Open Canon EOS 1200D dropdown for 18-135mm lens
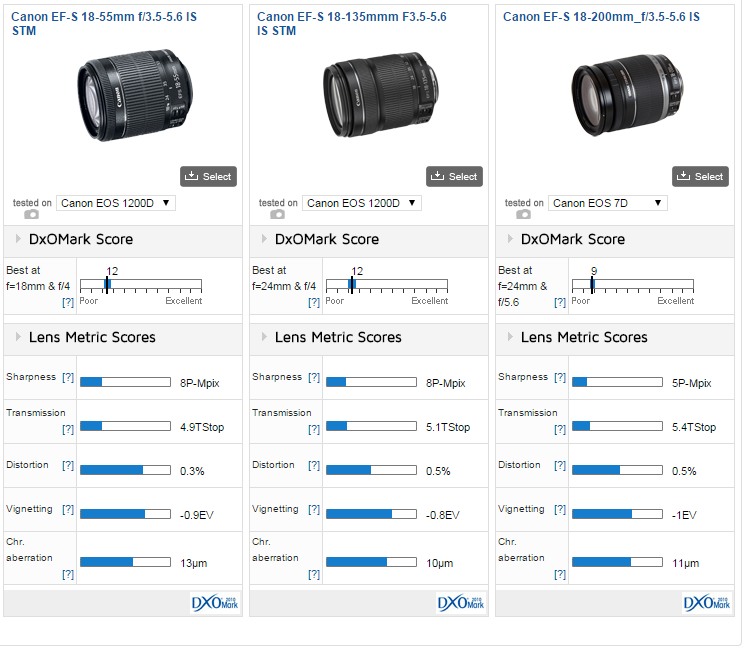Viewport: 745px width, 651px height. click(x=362, y=203)
